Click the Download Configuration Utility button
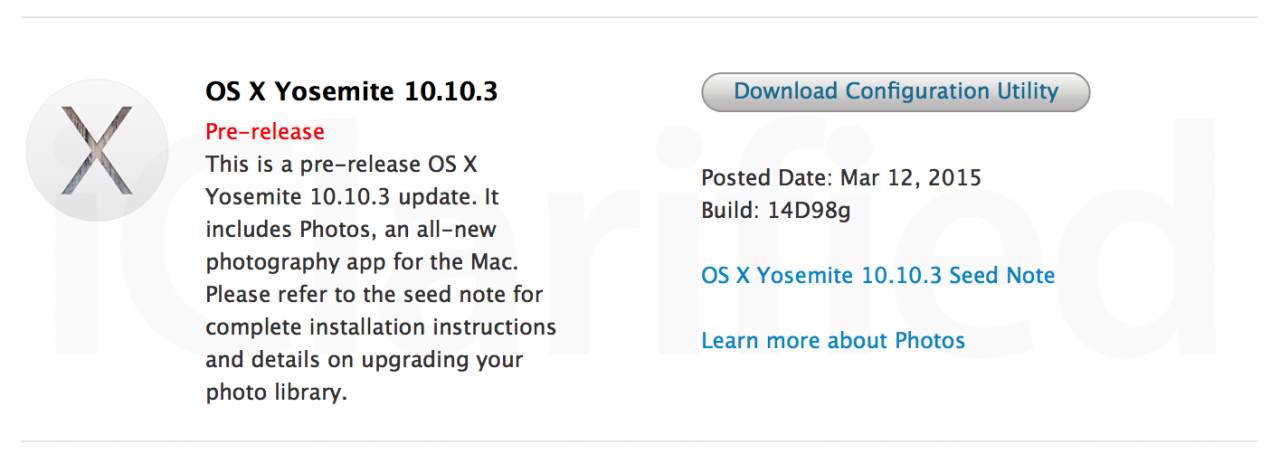 coord(895,91)
